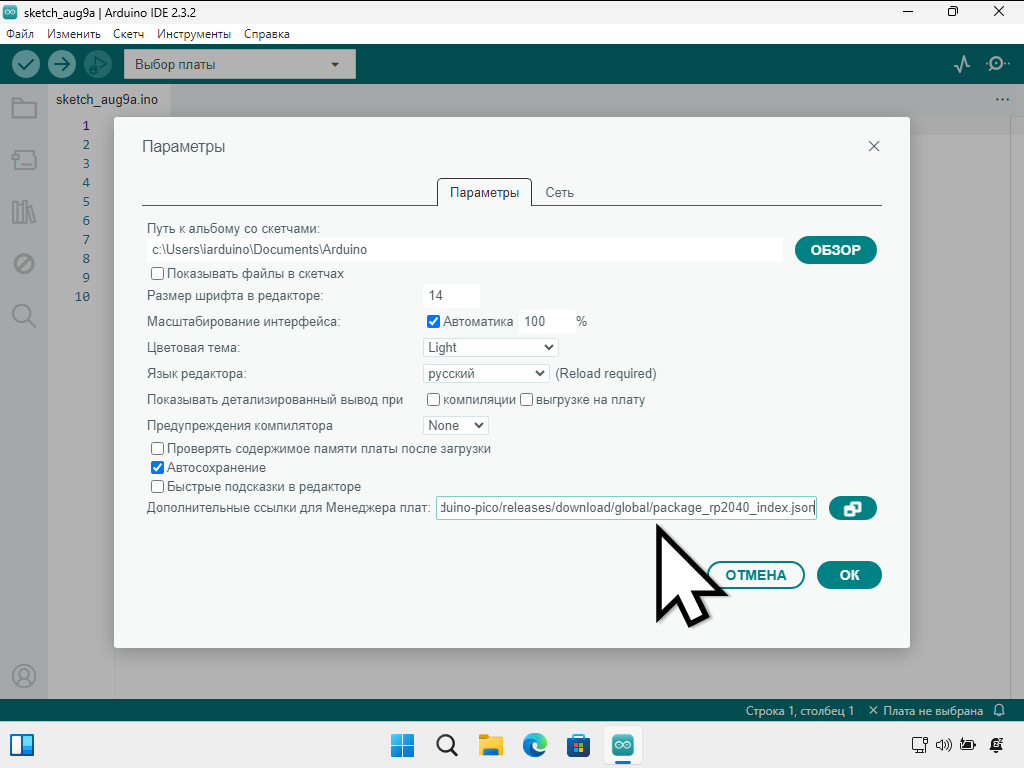Enable verbose output for компиляции
This screenshot has height=768, width=1024.
(x=433, y=400)
